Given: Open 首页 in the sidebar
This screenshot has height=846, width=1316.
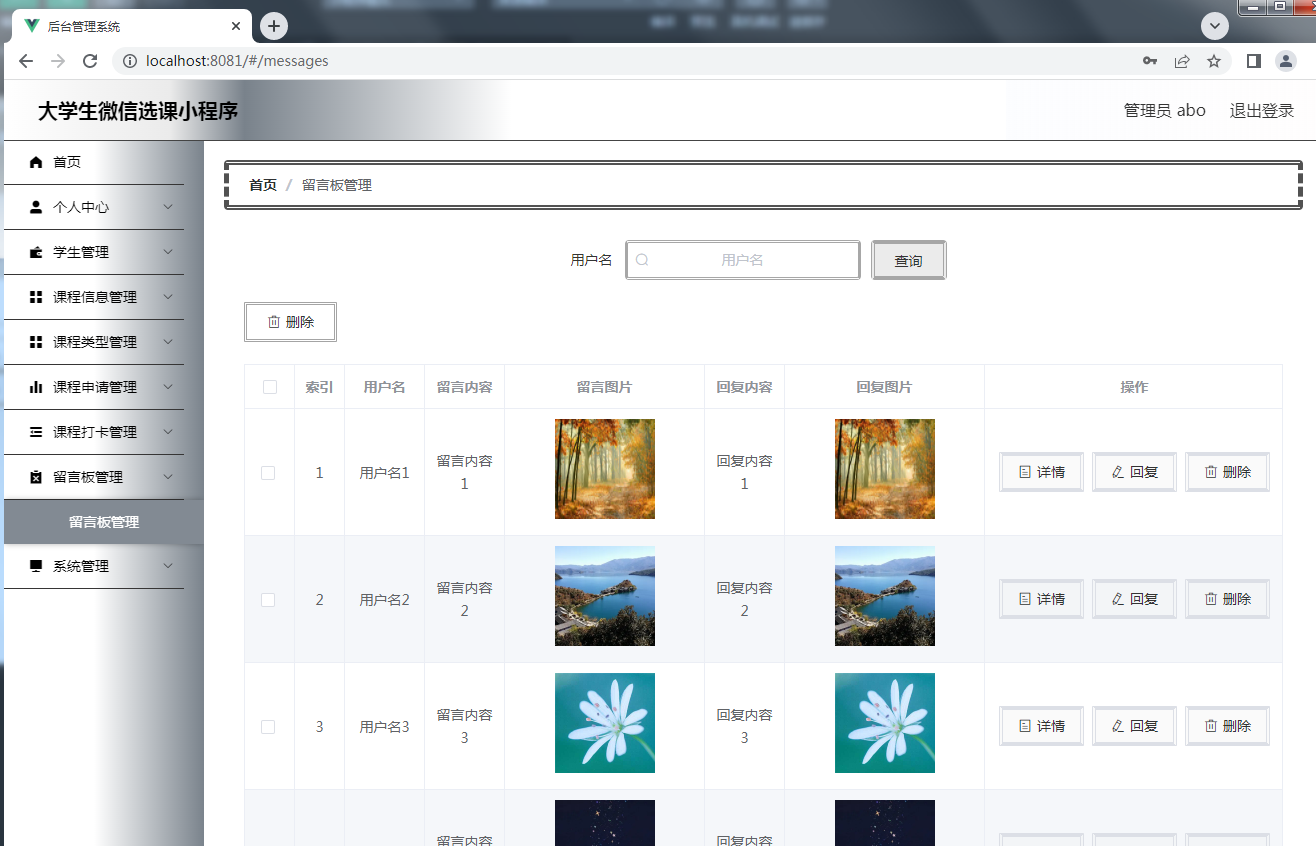Looking at the screenshot, I should [x=94, y=162].
